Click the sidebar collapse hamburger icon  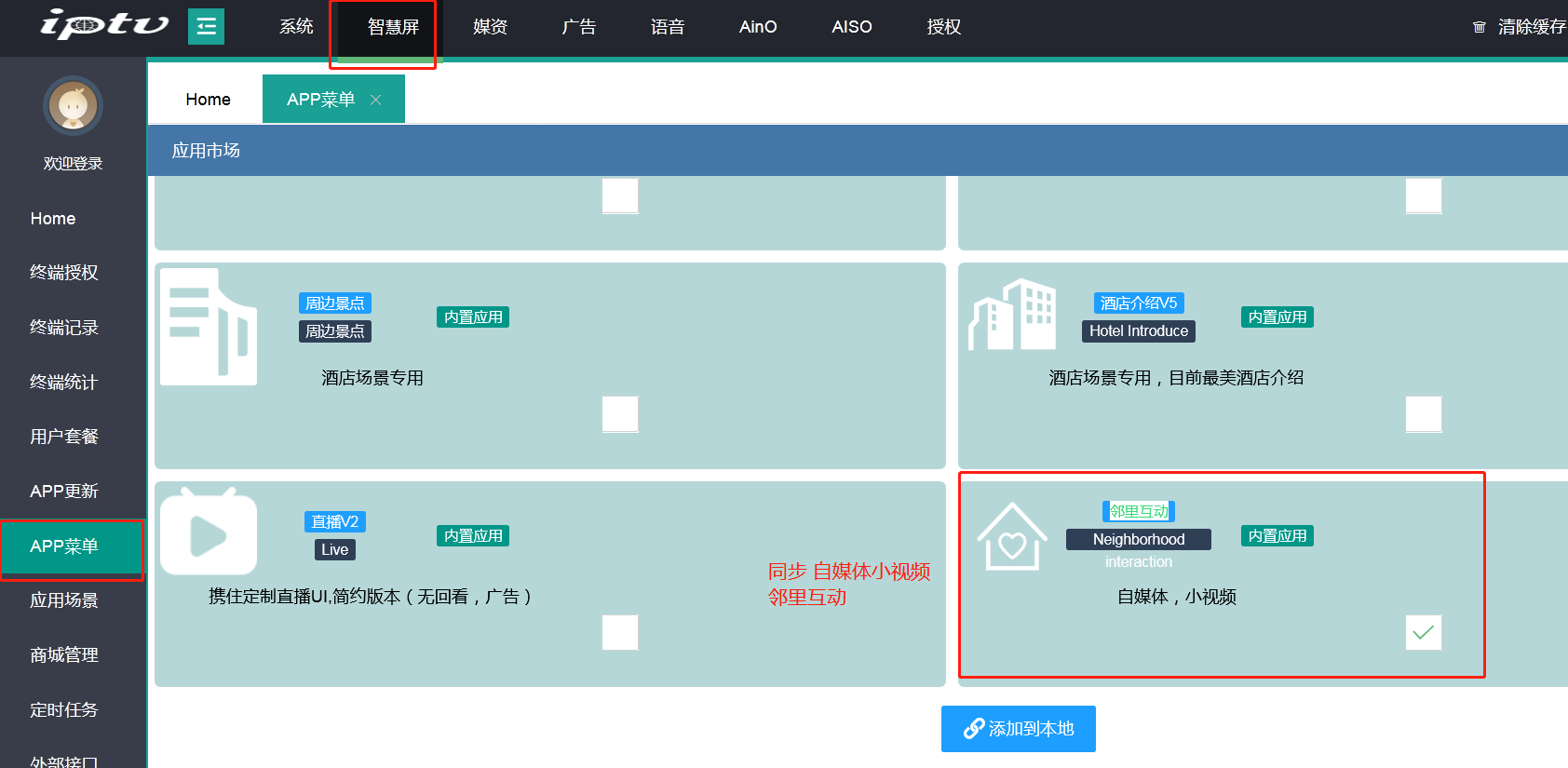[206, 27]
